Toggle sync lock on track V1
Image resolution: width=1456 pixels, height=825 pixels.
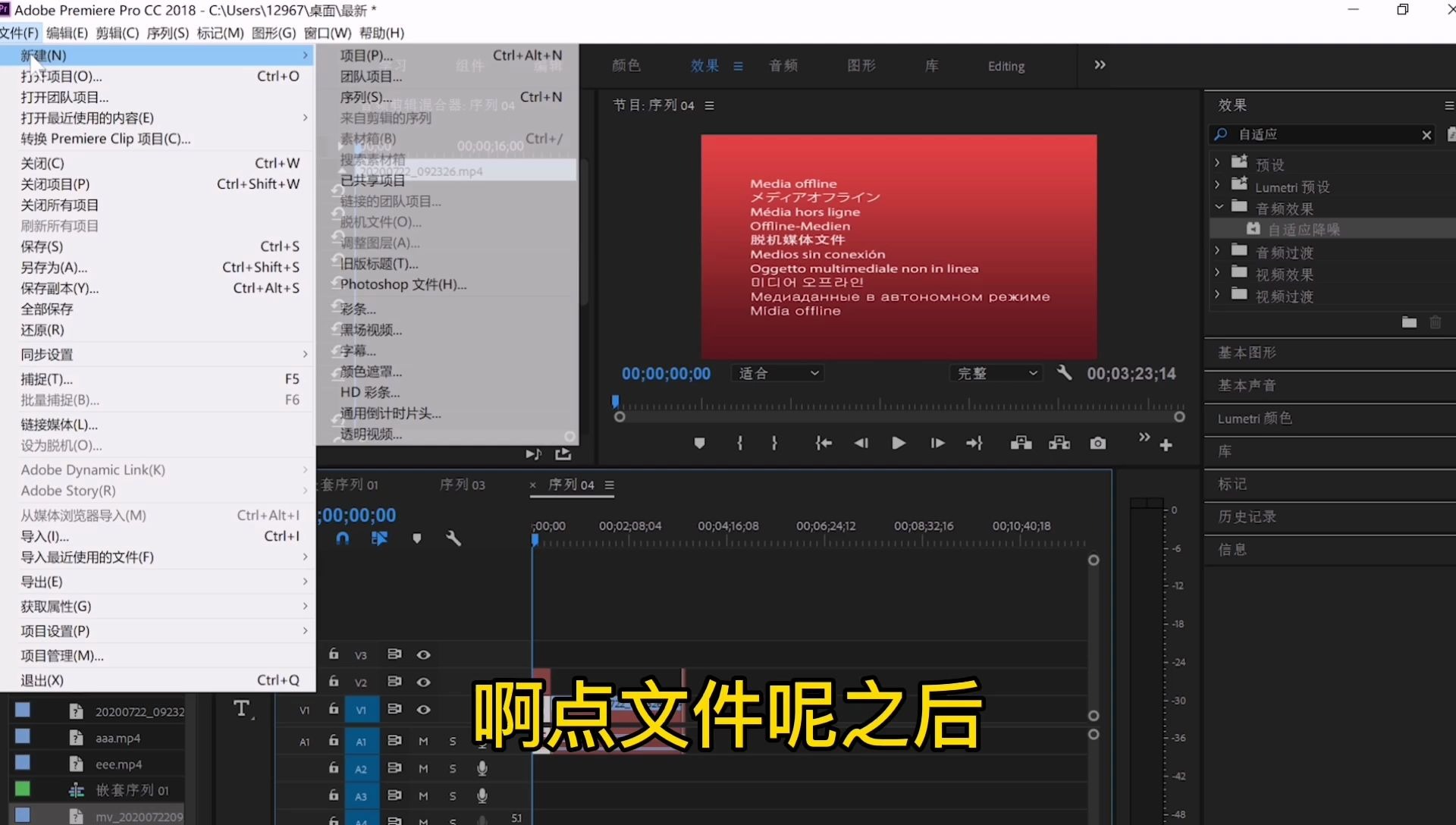coord(394,709)
